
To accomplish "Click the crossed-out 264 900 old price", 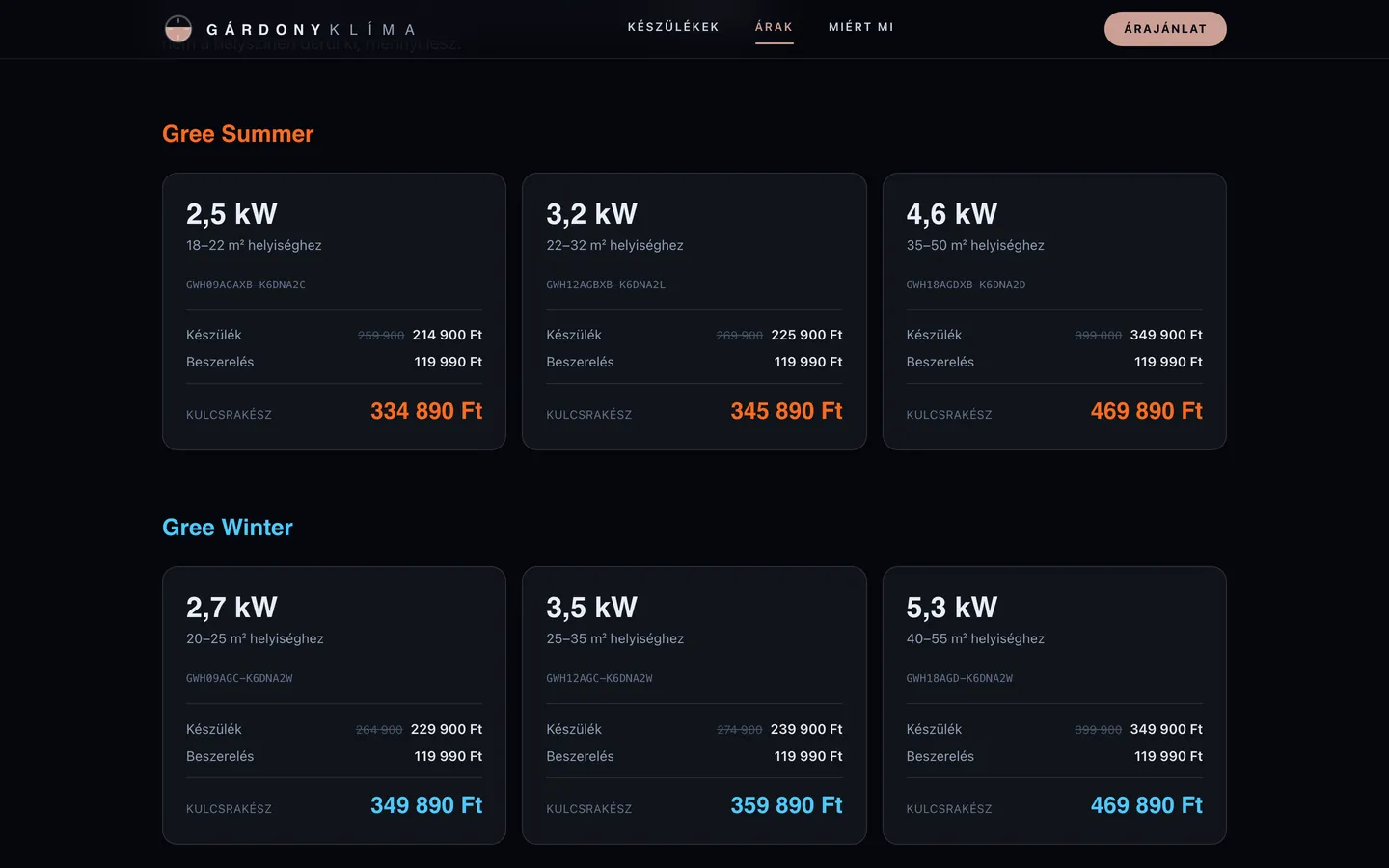I will tap(379, 730).
